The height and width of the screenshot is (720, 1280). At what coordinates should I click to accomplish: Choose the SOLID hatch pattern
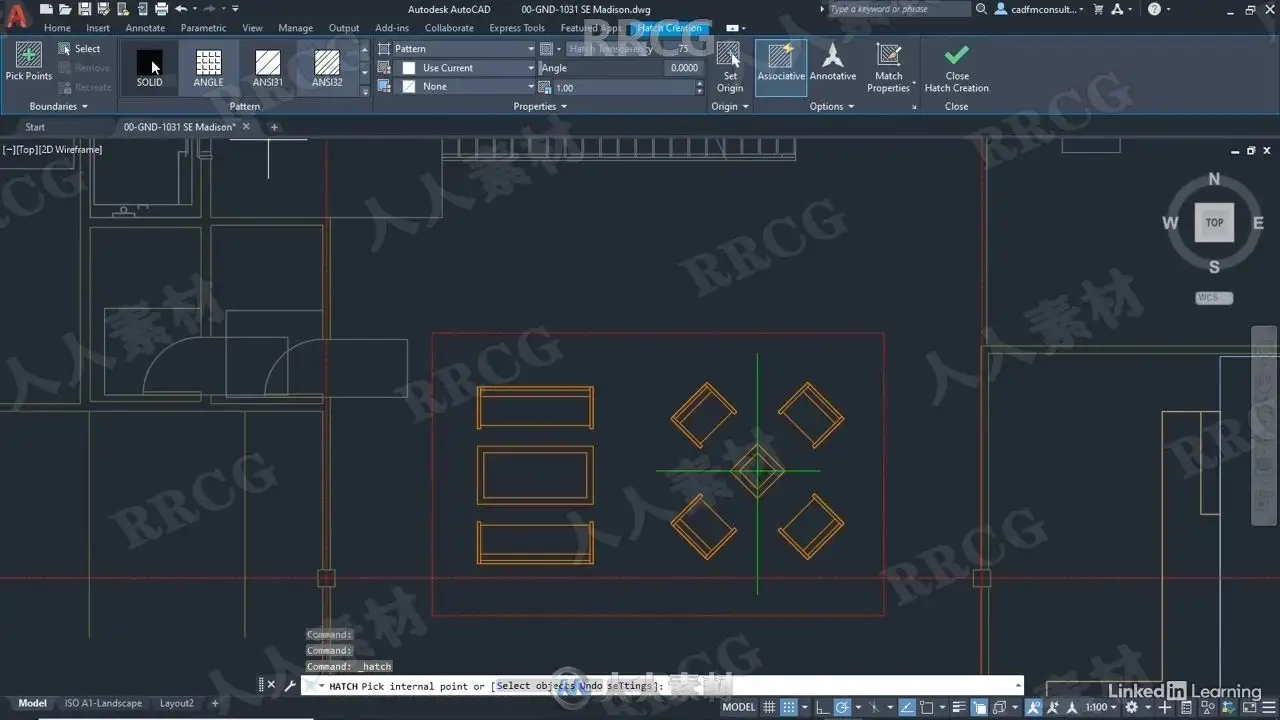point(149,68)
